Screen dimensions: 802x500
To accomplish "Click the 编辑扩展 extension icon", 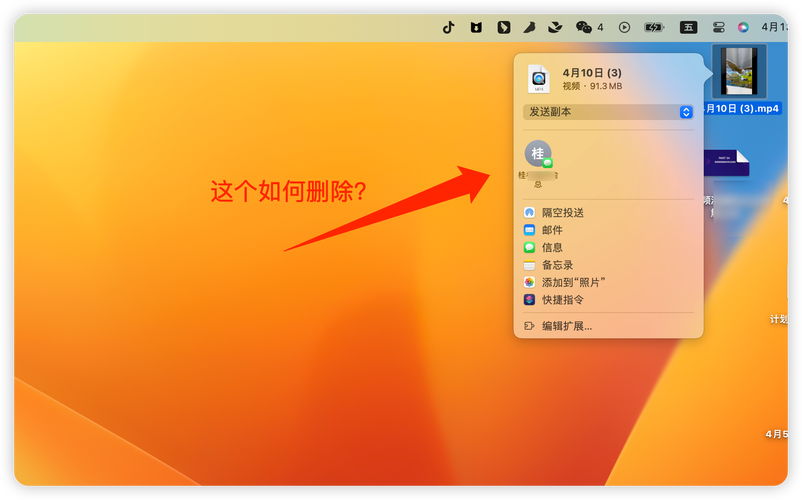I will click(x=529, y=326).
